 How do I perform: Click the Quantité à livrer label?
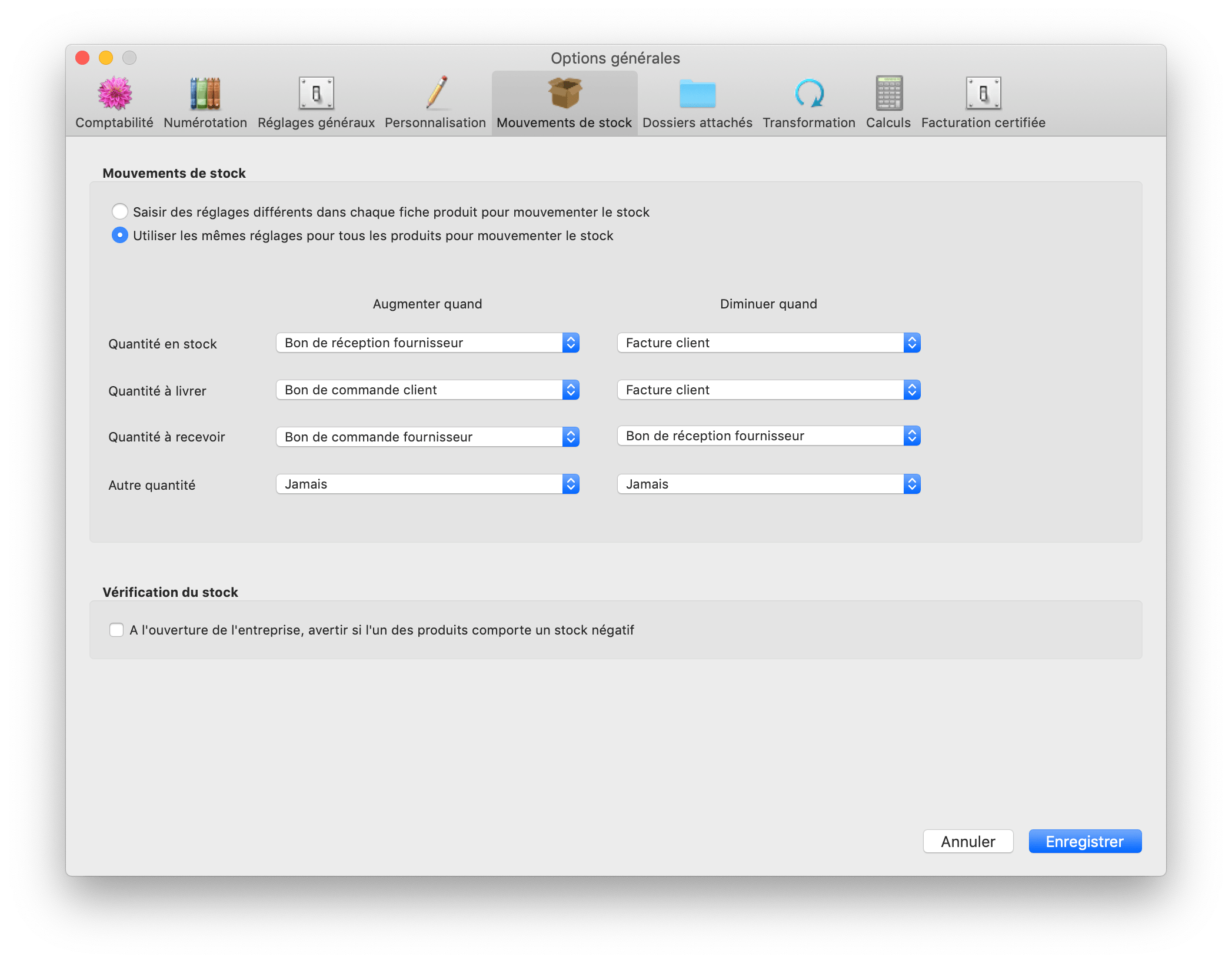[157, 391]
